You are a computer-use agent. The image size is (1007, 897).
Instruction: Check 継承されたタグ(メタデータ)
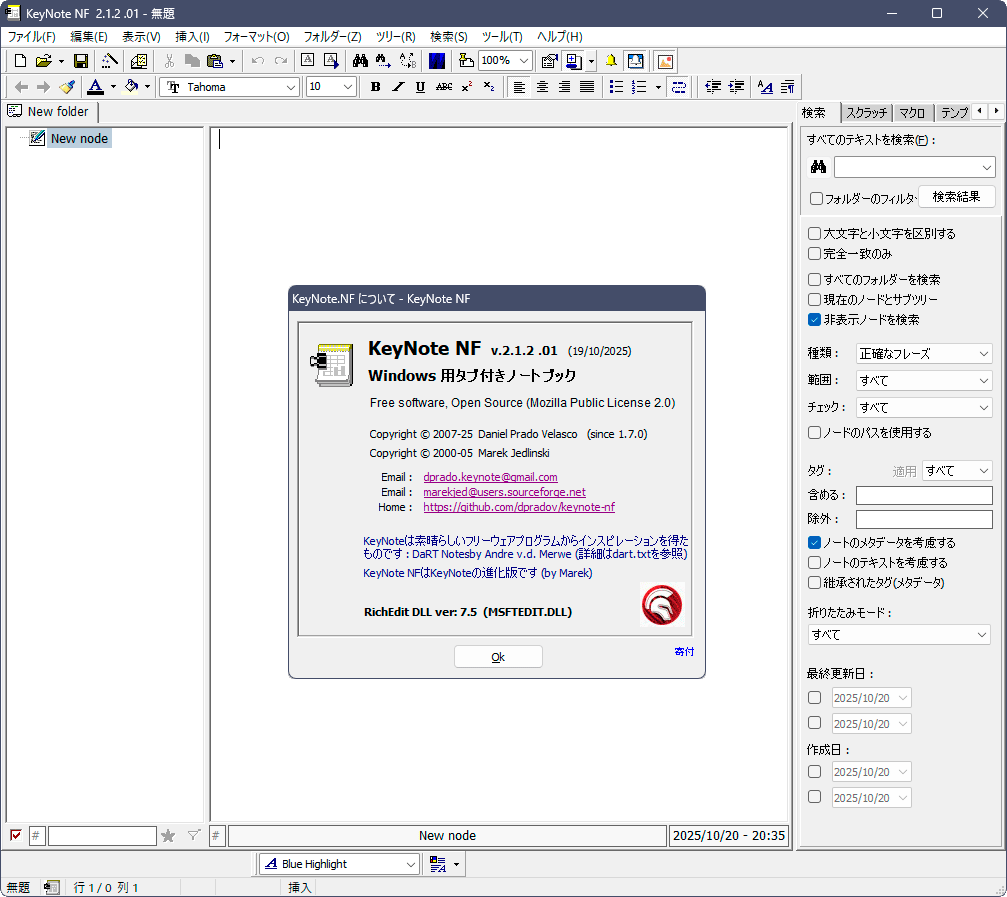(x=814, y=582)
